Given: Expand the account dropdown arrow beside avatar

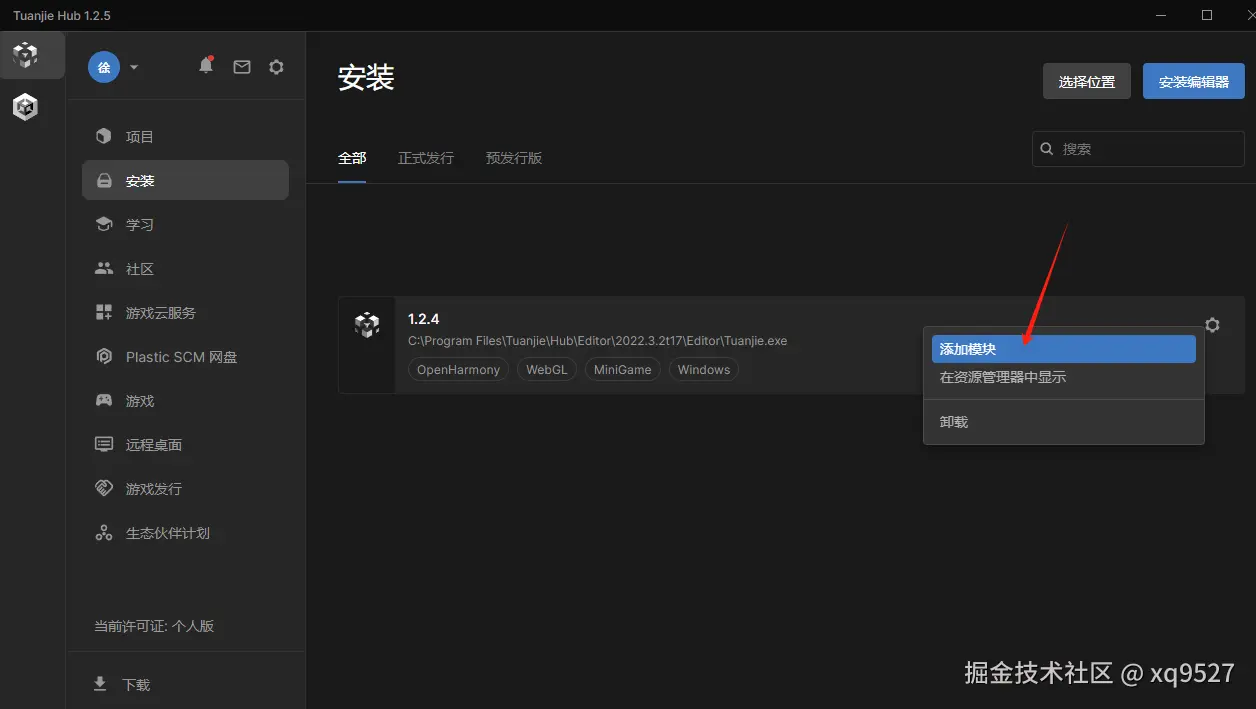Looking at the screenshot, I should tap(134, 67).
